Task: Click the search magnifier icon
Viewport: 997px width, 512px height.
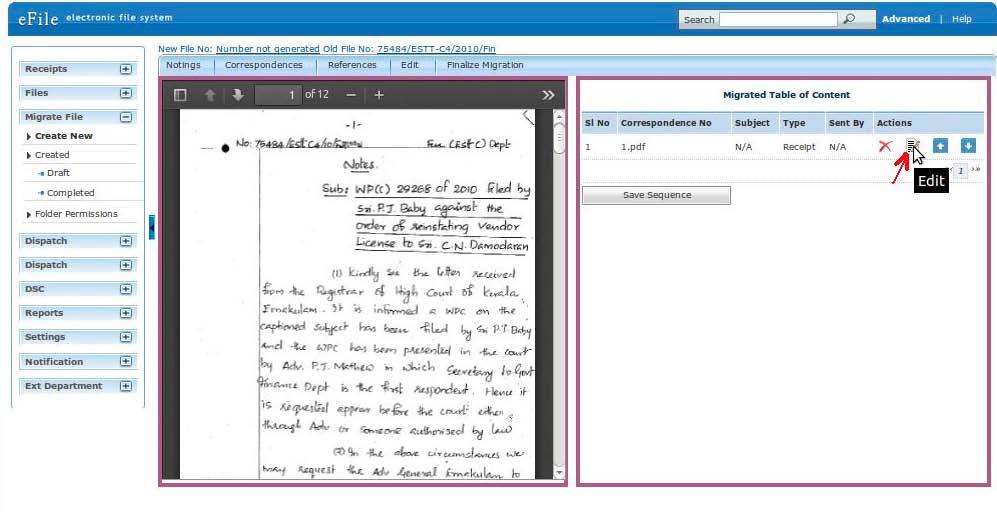Action: point(849,19)
